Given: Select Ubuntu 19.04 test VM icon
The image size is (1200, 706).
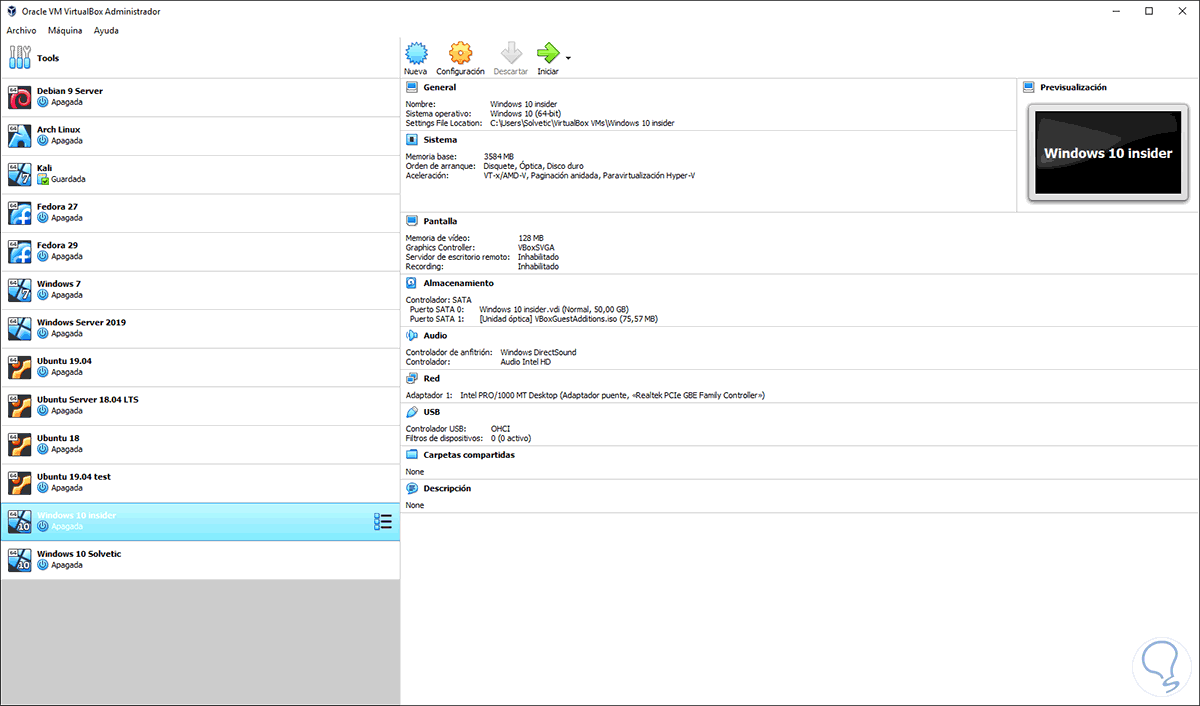Looking at the screenshot, I should (19, 482).
